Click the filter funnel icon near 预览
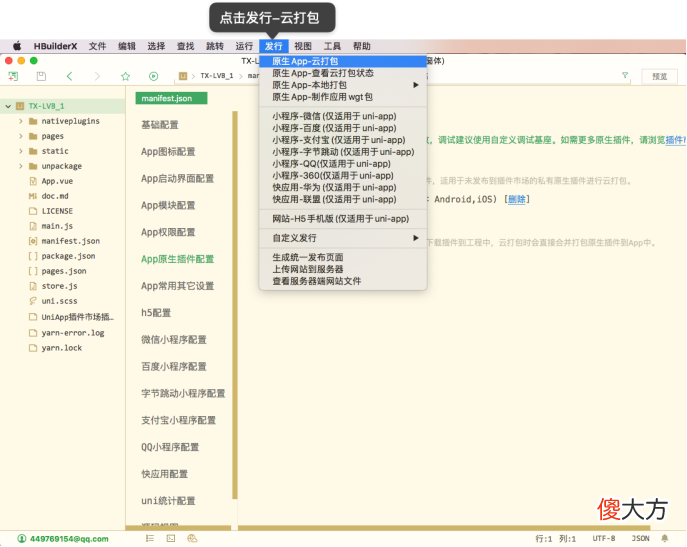This screenshot has height=547, width=687. 625,75
